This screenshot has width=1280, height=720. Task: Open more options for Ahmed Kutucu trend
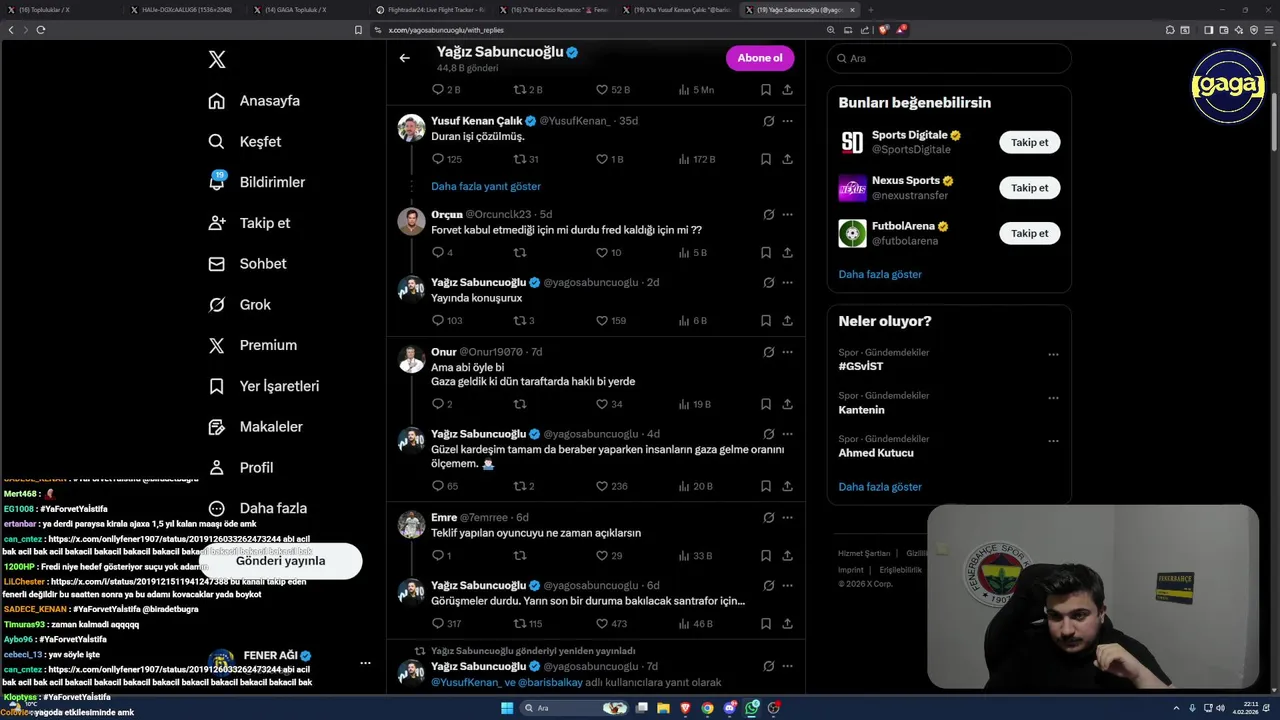pos(1053,441)
